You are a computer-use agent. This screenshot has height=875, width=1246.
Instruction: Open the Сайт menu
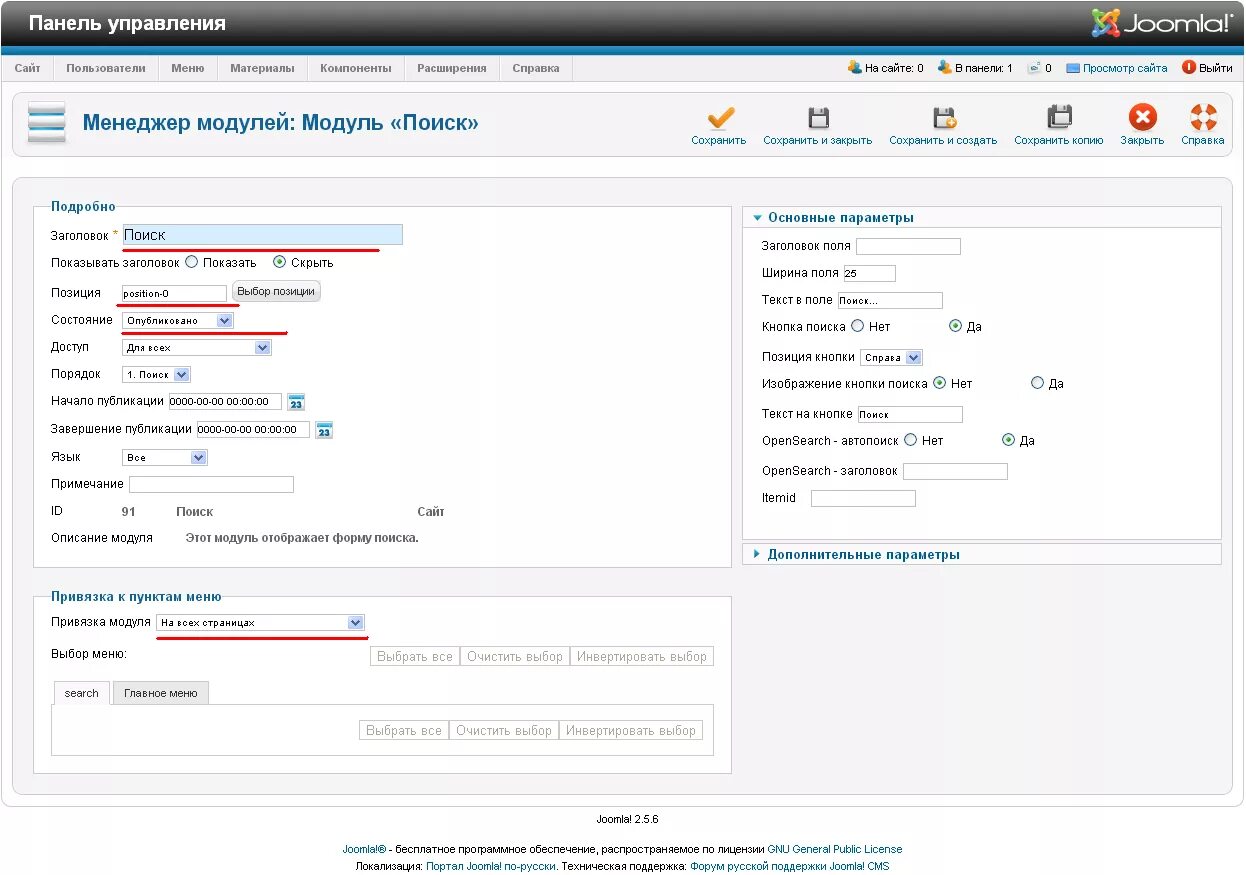(x=27, y=68)
